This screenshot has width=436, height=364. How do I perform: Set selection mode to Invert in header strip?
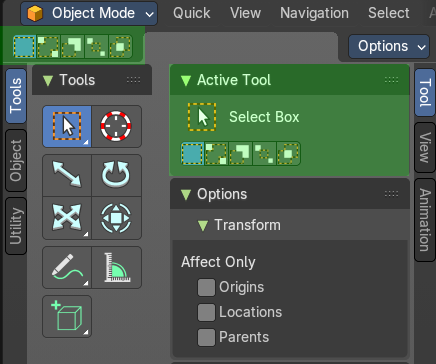pyautogui.click(x=96, y=47)
